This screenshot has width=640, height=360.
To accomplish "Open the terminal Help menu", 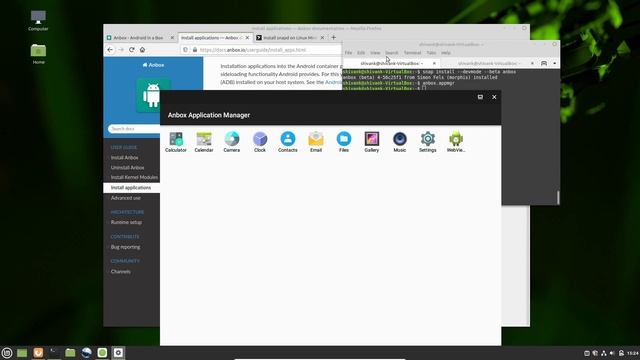I will [446, 53].
